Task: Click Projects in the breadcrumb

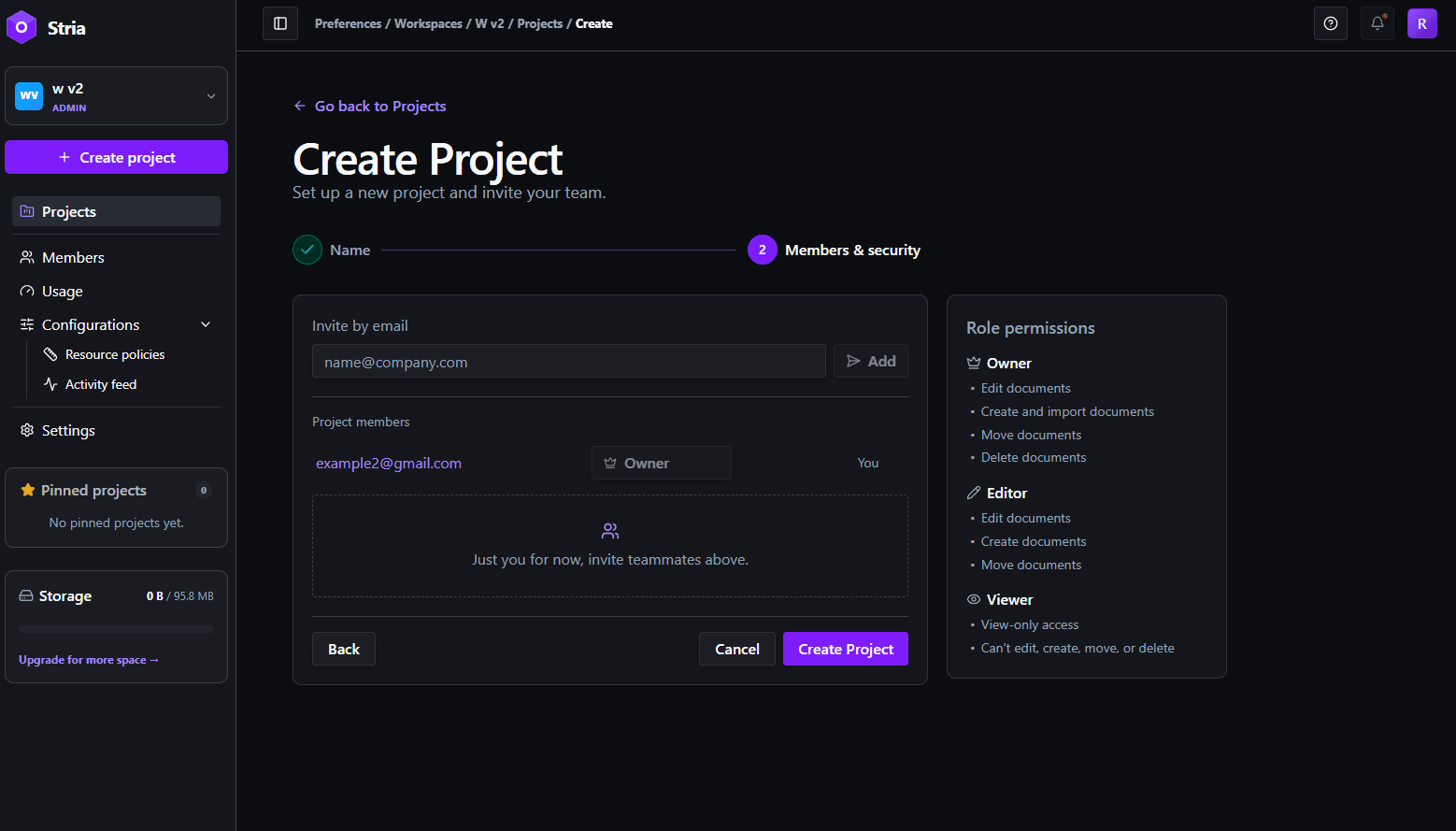Action: click(x=540, y=23)
